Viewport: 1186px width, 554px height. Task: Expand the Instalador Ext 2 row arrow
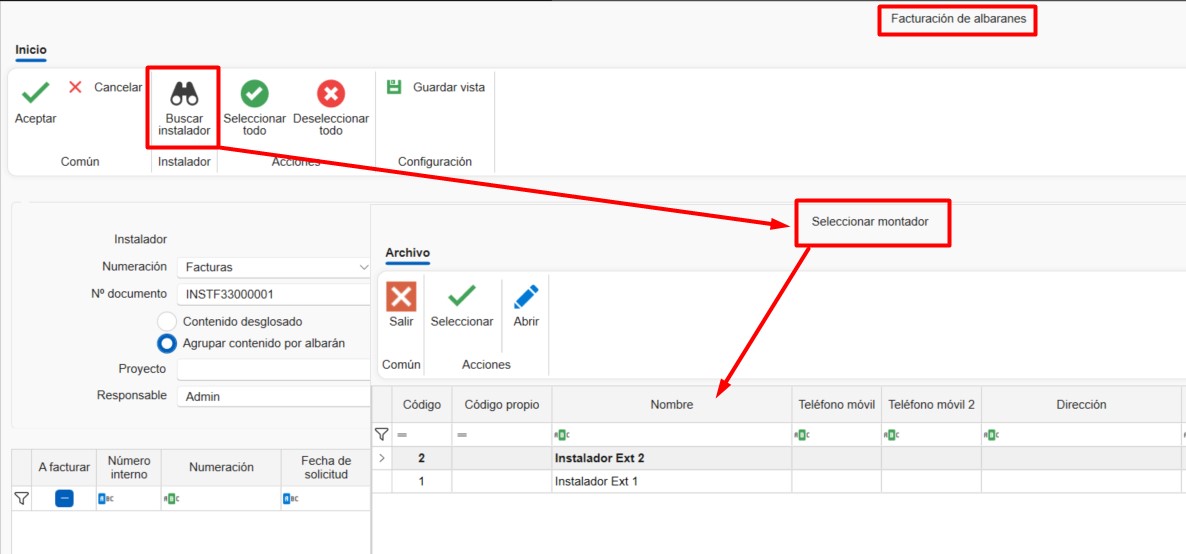point(381,458)
